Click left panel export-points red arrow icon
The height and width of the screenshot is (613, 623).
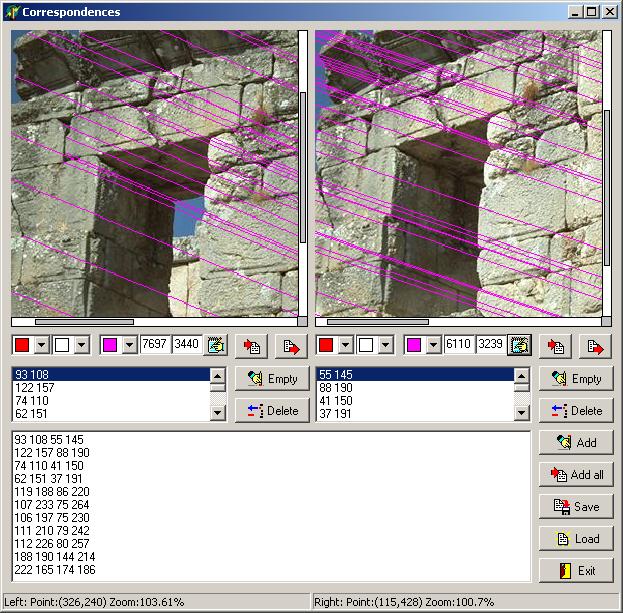click(291, 346)
